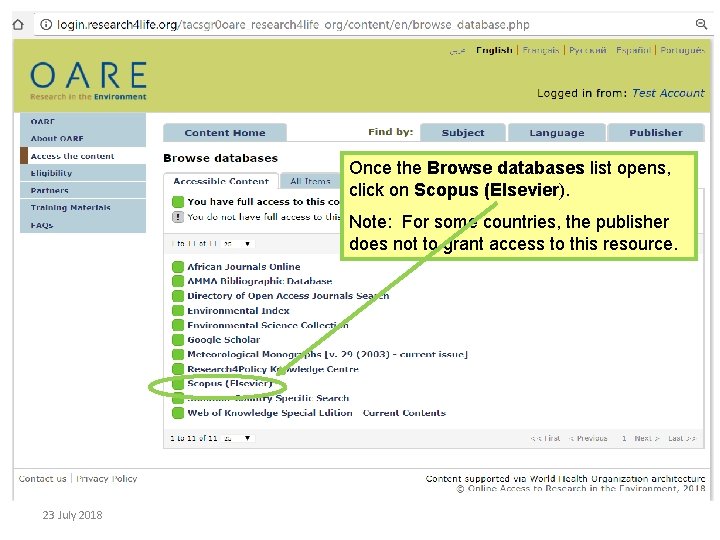Click Contact us footer link
Viewport: 720px width, 540px height.
pyautogui.click(x=43, y=478)
